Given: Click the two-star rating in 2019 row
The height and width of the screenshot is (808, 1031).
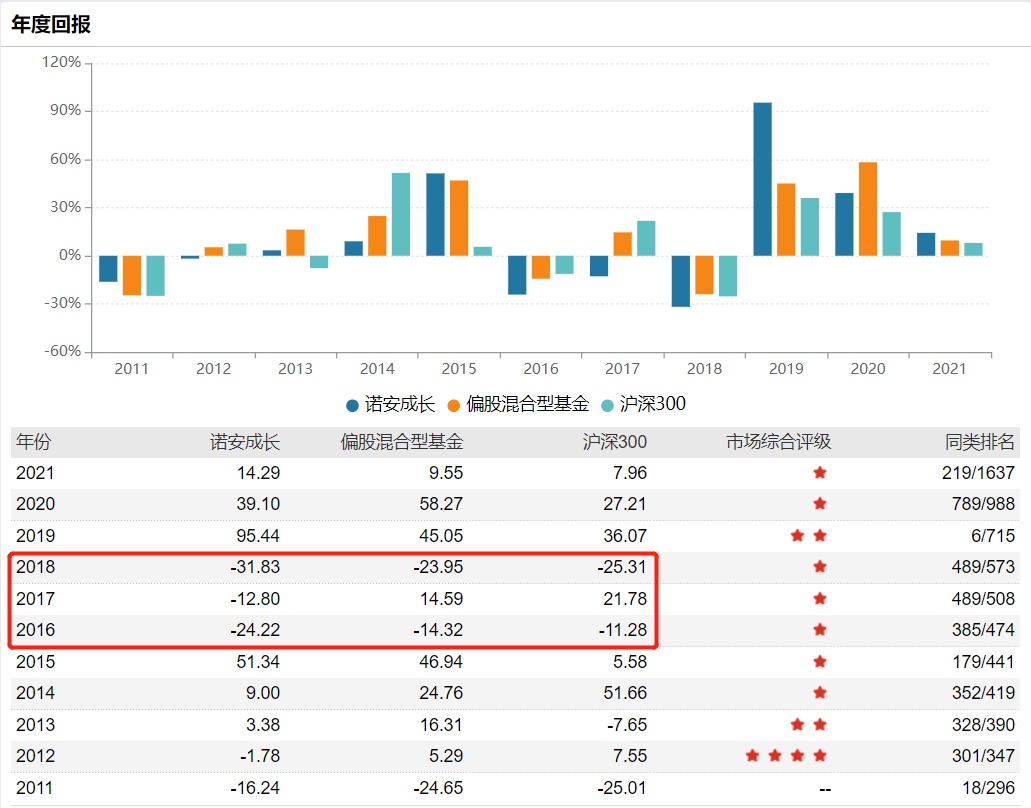Looking at the screenshot, I should pos(809,536).
